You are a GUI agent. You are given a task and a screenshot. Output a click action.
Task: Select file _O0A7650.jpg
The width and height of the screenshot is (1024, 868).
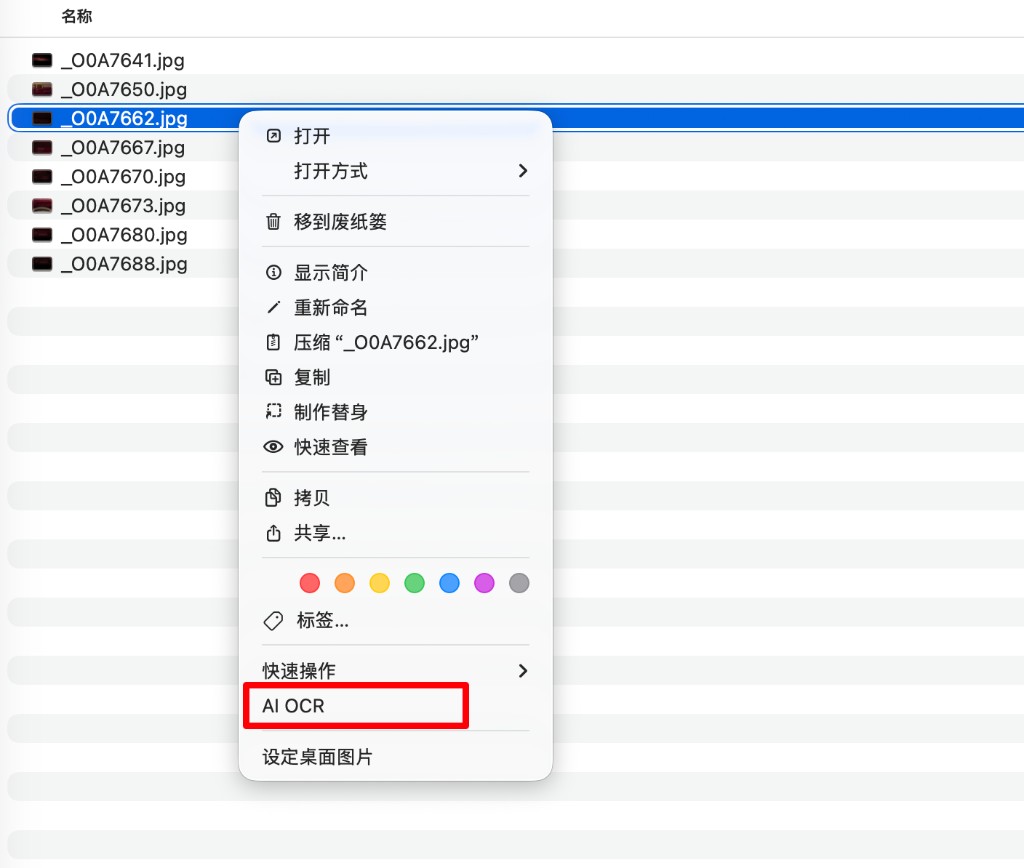point(124,89)
